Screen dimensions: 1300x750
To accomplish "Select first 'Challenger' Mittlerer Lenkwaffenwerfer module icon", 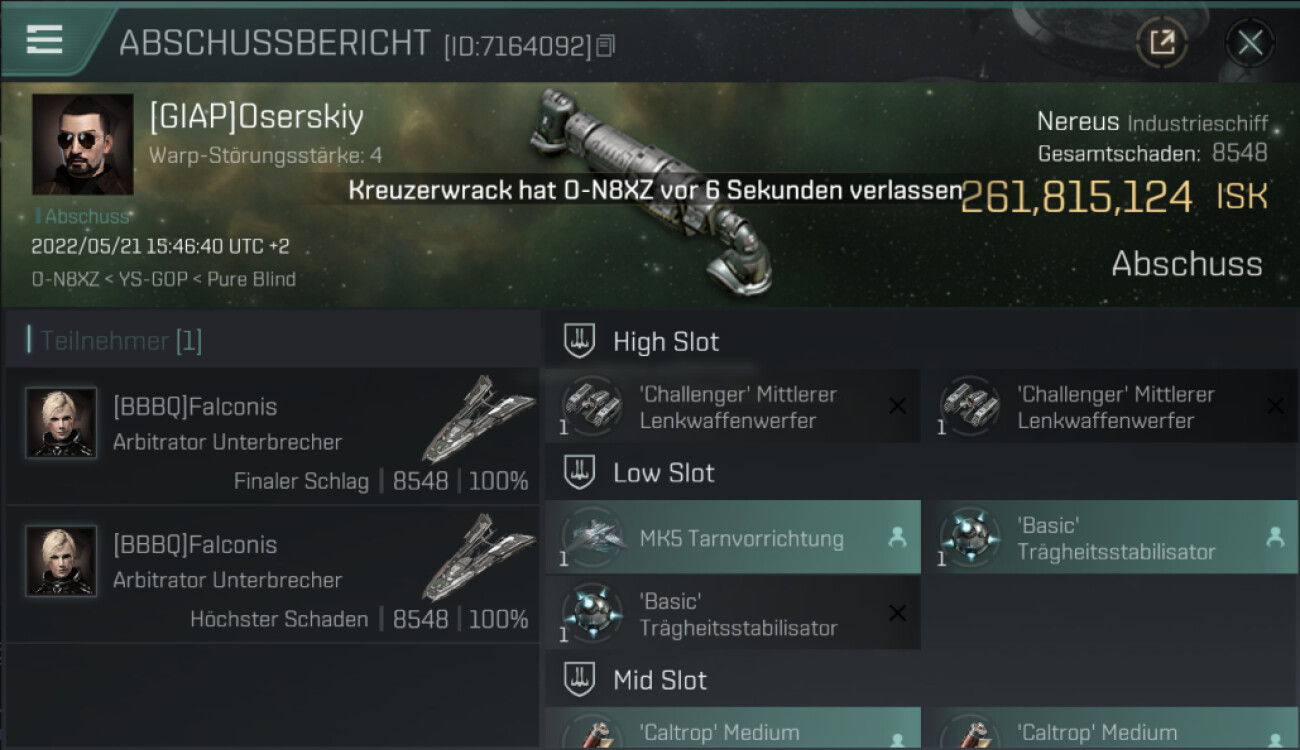I will [591, 405].
